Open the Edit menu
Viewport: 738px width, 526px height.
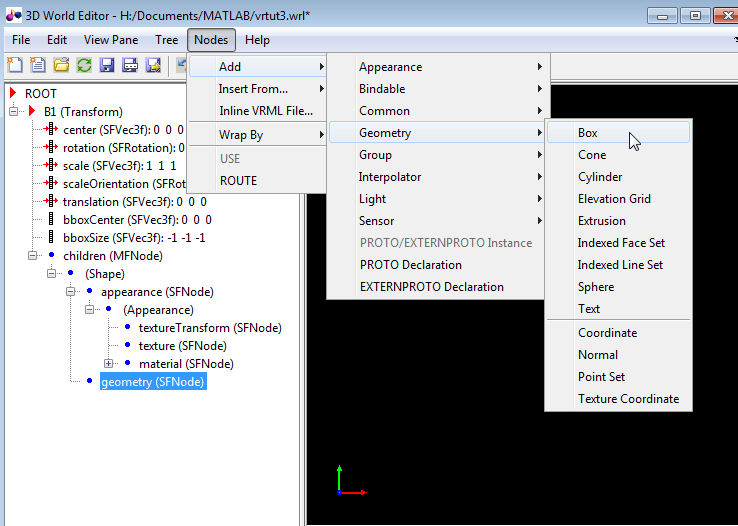point(57,40)
